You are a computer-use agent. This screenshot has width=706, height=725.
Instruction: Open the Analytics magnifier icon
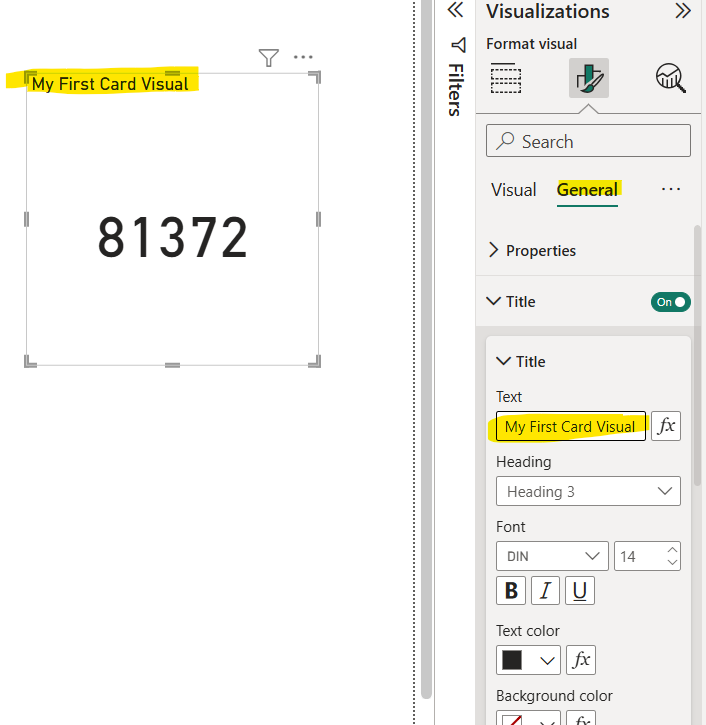click(x=670, y=78)
